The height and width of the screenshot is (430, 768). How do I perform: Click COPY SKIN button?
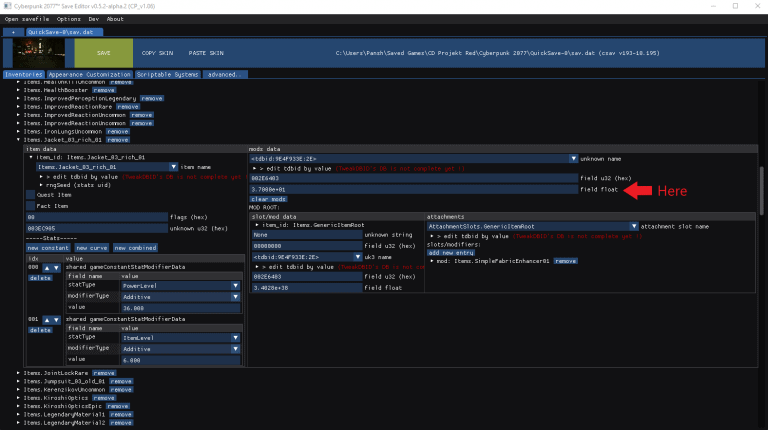pyautogui.click(x=157, y=53)
